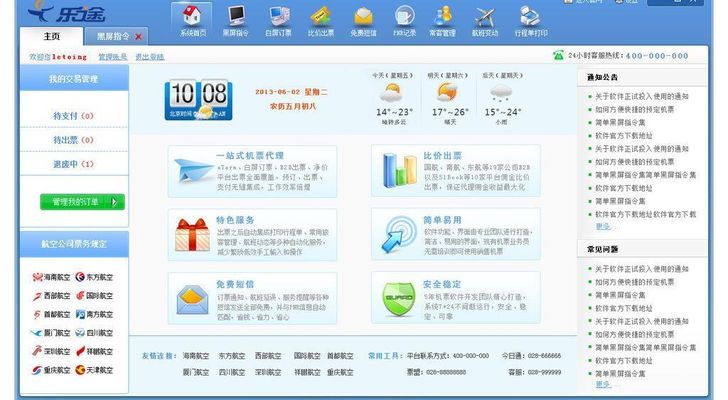
Task: Click the clock widget showing 10:08
Action: (198, 98)
